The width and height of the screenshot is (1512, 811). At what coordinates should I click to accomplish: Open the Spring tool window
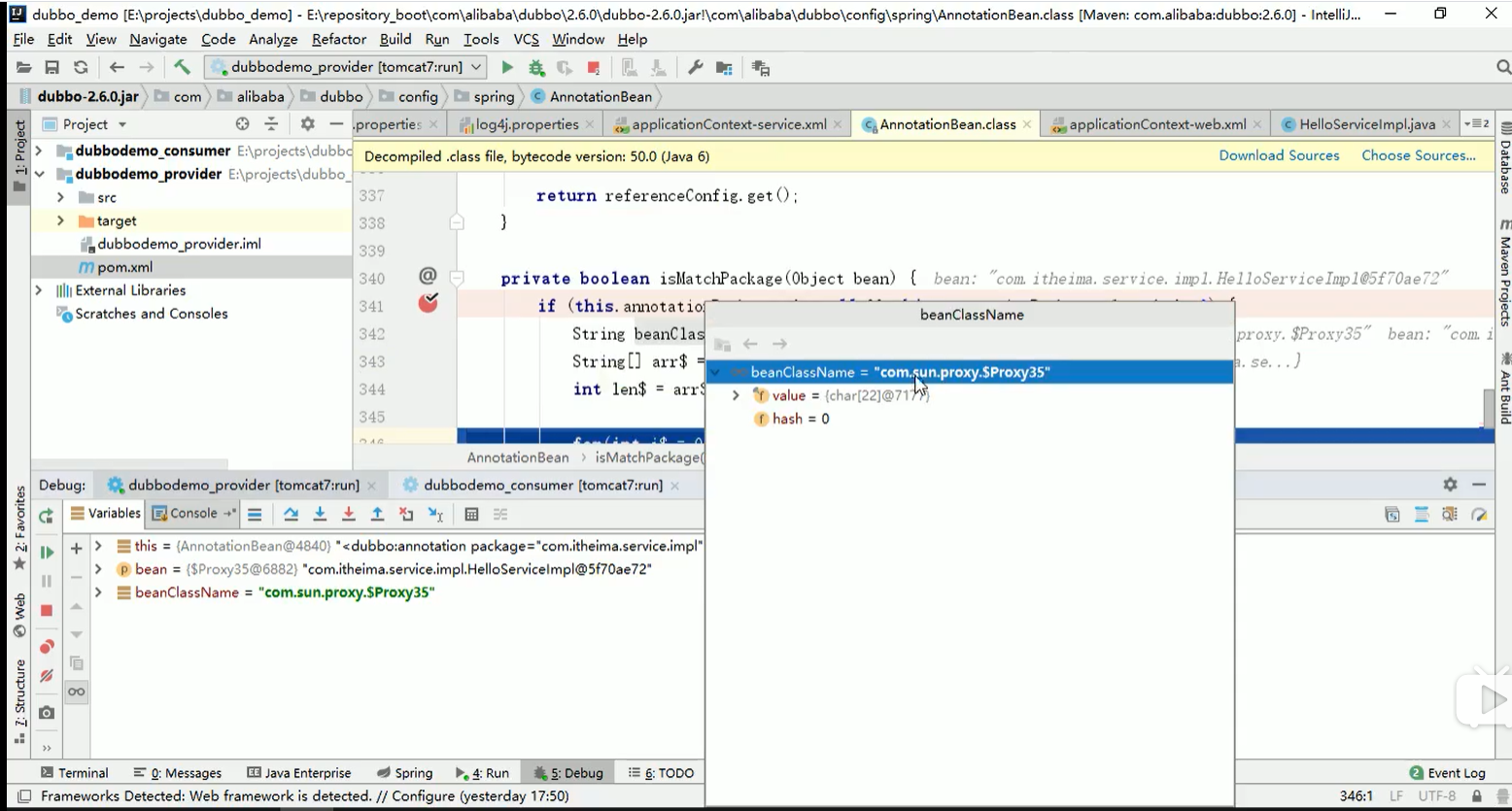tap(404, 773)
